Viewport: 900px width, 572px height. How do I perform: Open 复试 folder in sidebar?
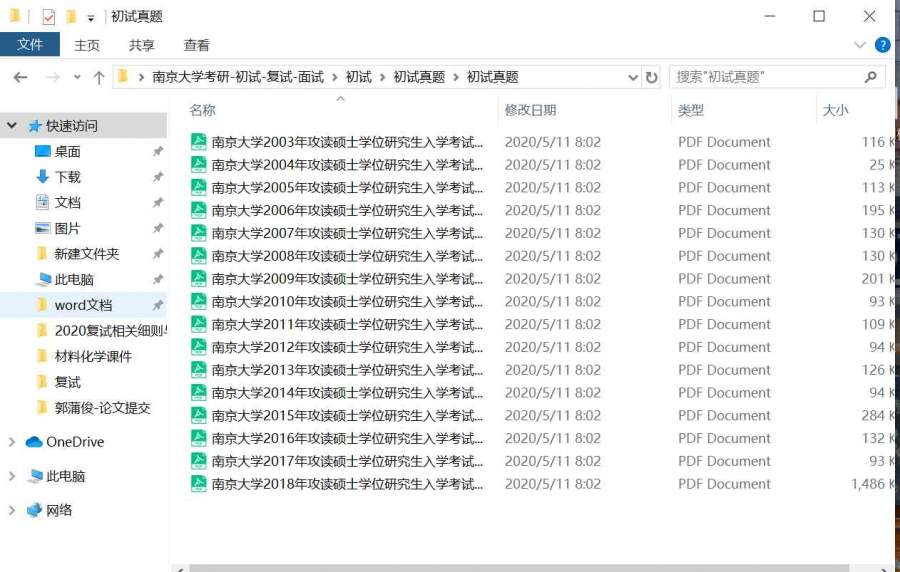pos(67,382)
